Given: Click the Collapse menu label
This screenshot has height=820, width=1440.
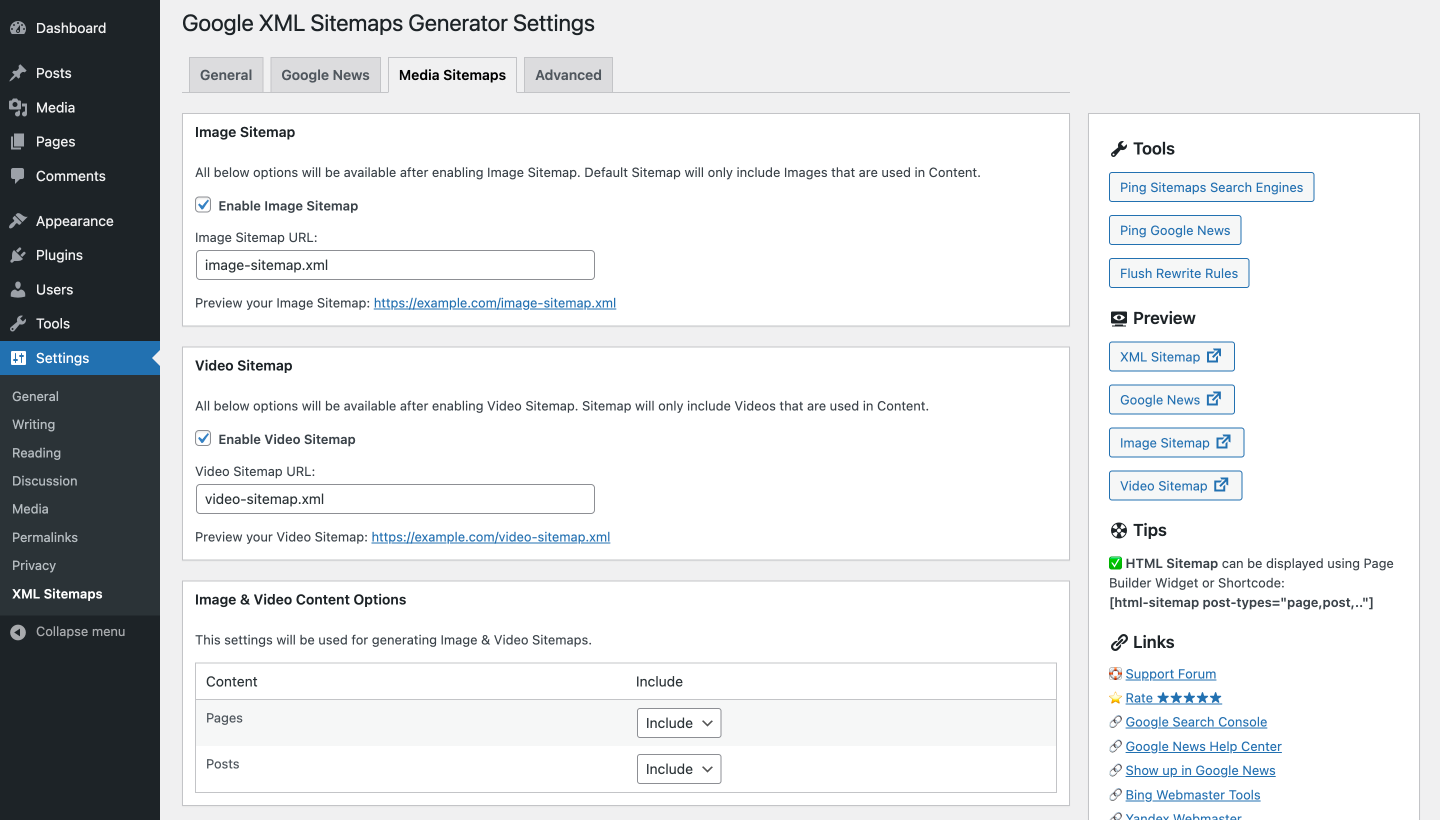Looking at the screenshot, I should [x=80, y=632].
